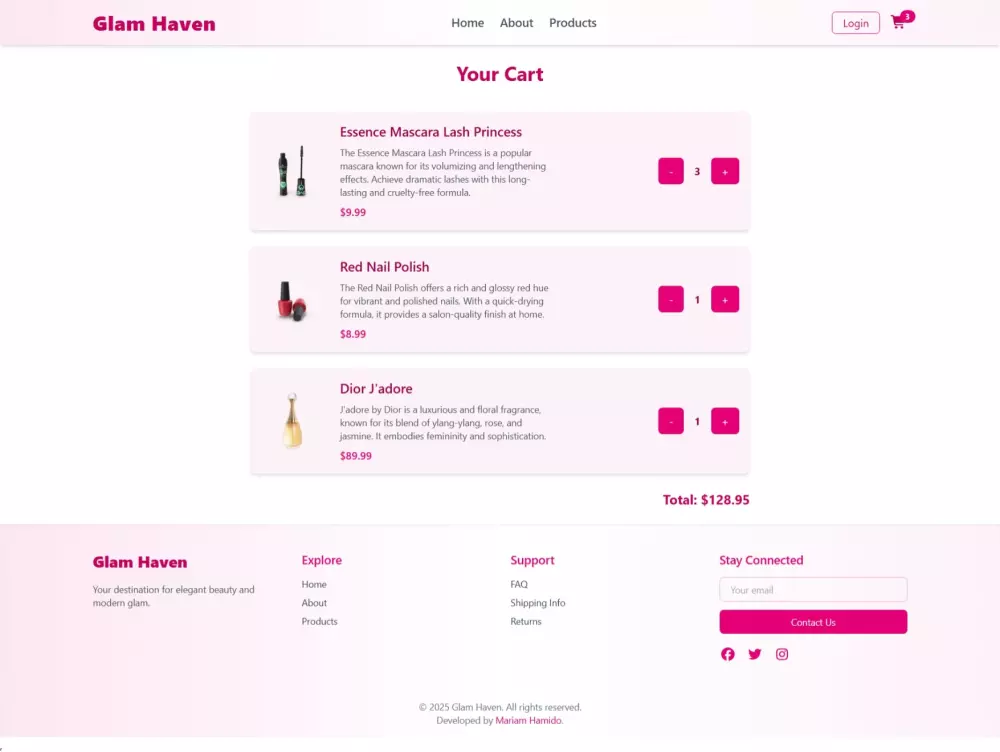Increase quantity of Essence Mascara Lash Princess
This screenshot has height=752, width=1000.
[x=725, y=171]
